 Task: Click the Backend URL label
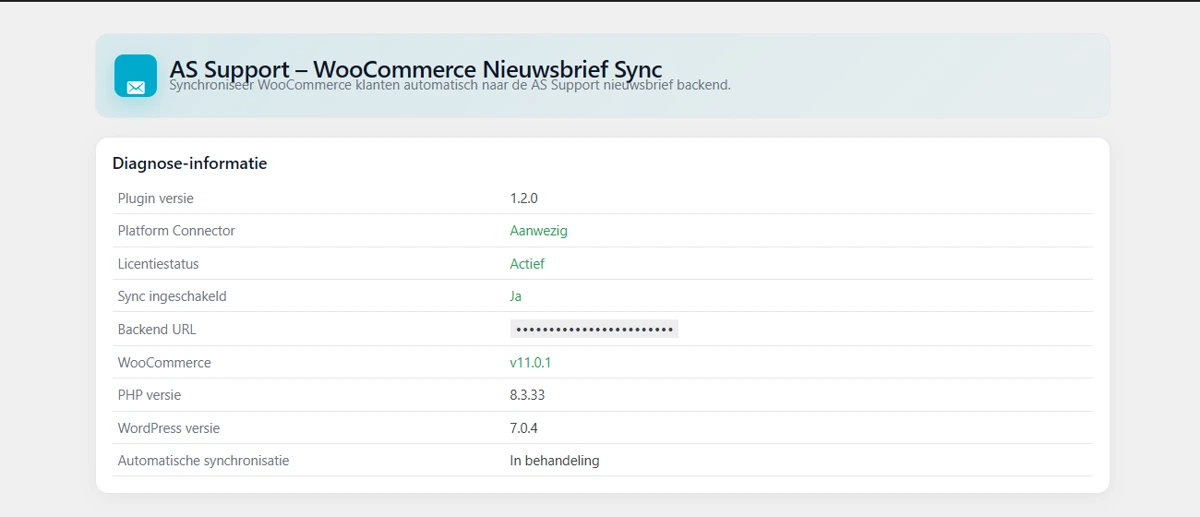pos(157,329)
